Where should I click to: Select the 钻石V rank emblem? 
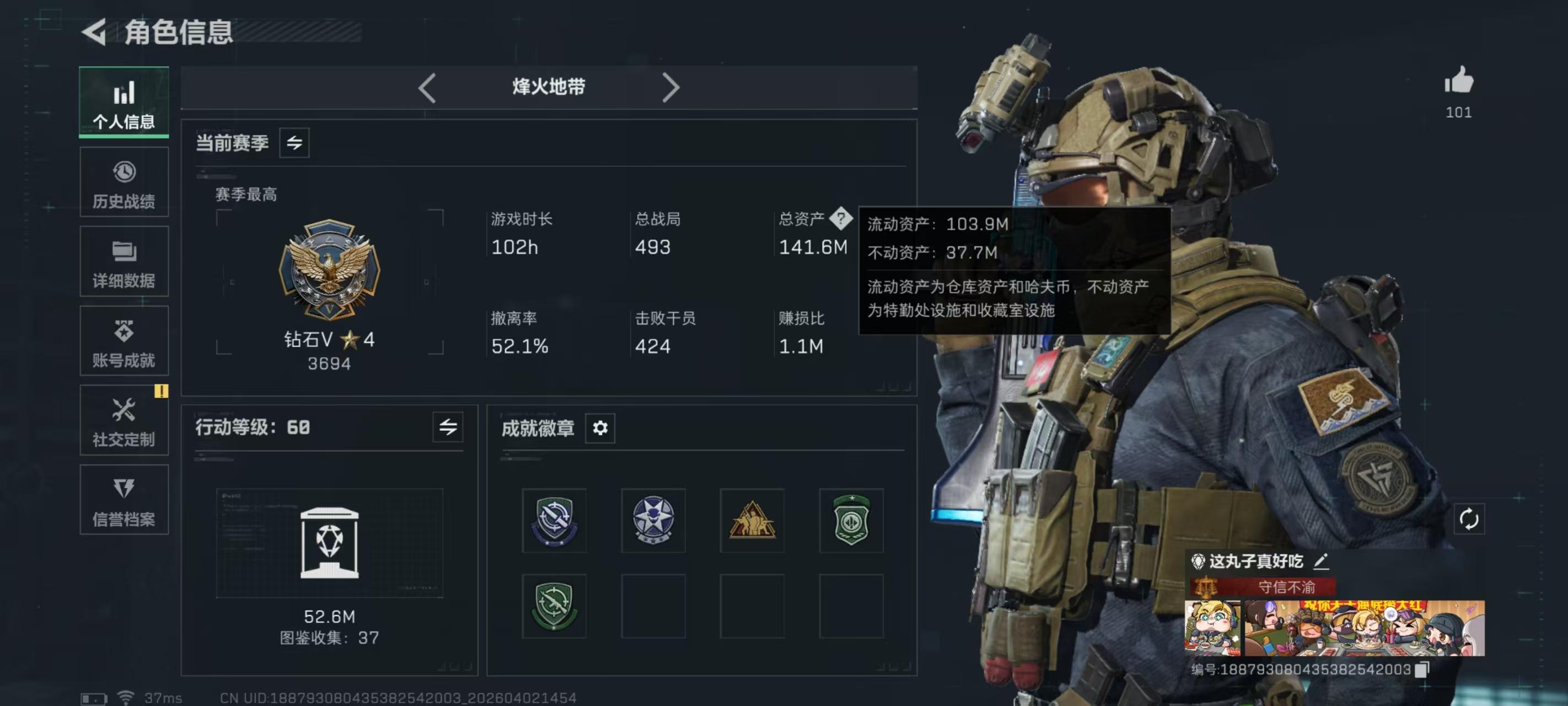[329, 269]
